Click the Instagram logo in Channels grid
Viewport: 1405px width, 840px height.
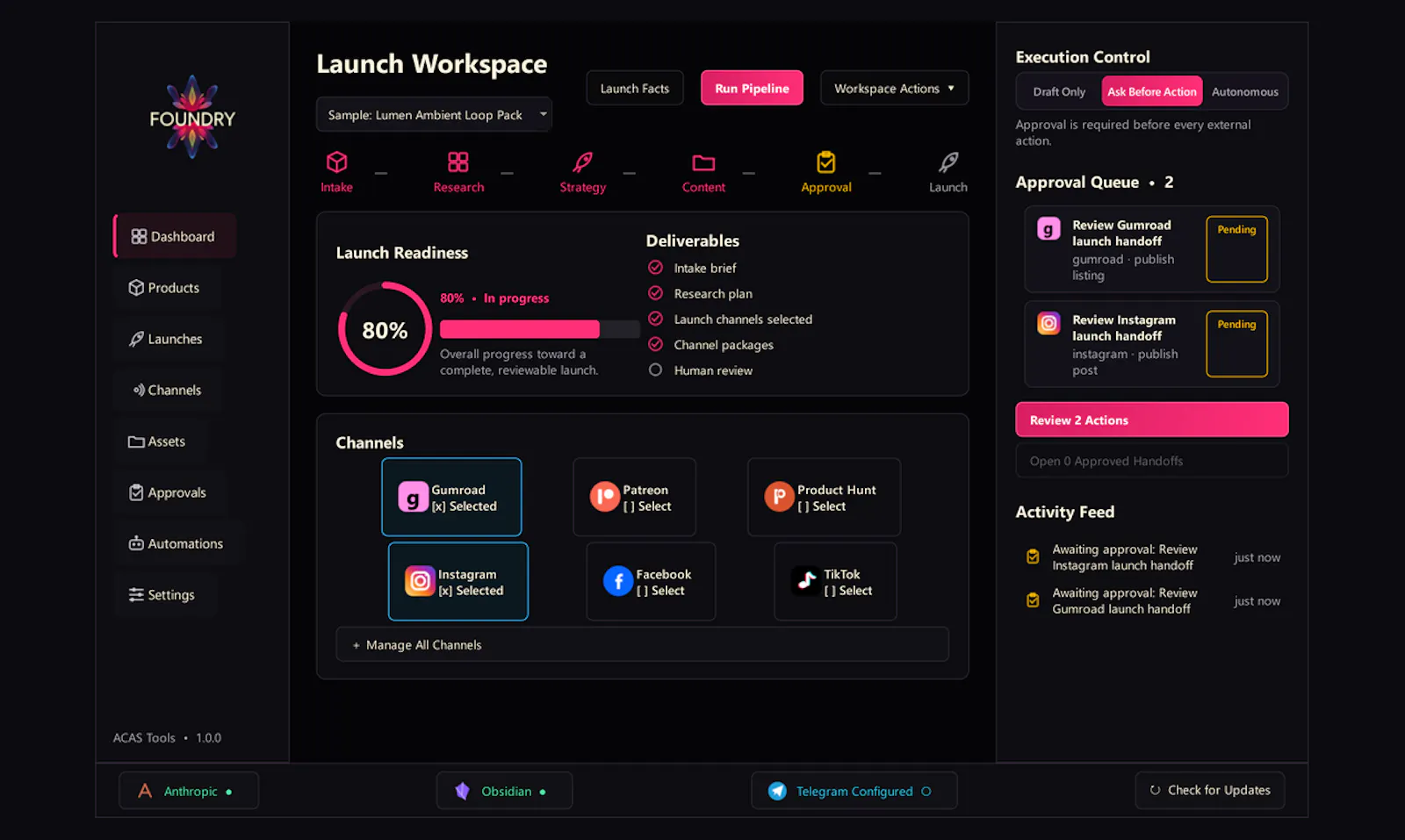(420, 581)
